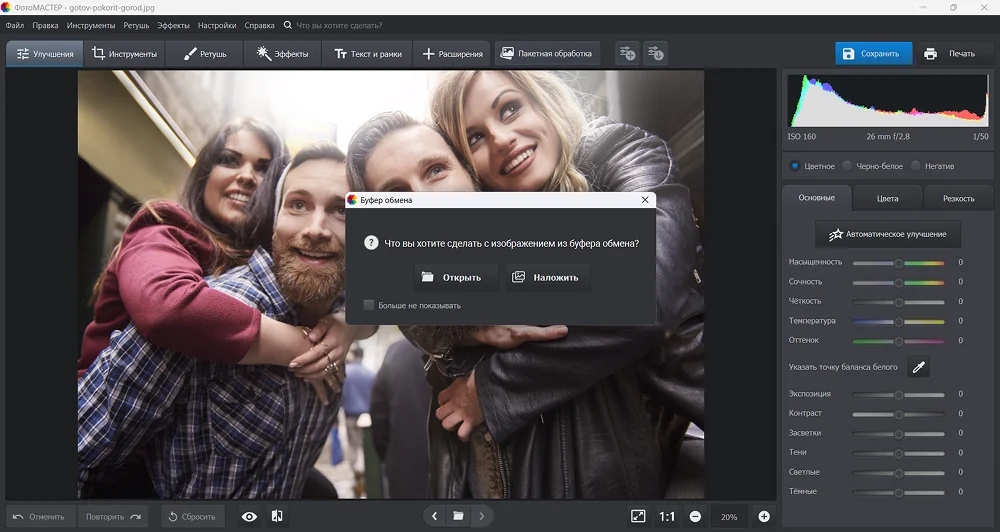
Task: Open the folder icon below the photo
Action: click(x=458, y=516)
